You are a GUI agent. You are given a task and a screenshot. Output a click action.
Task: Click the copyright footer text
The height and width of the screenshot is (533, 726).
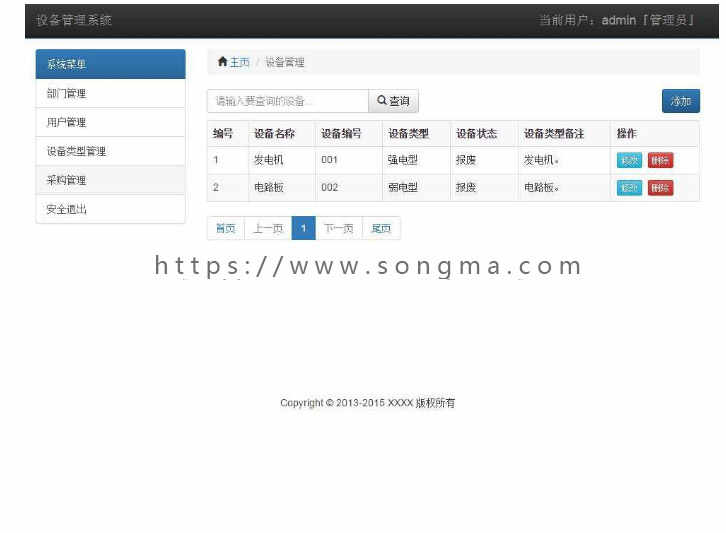click(x=368, y=403)
